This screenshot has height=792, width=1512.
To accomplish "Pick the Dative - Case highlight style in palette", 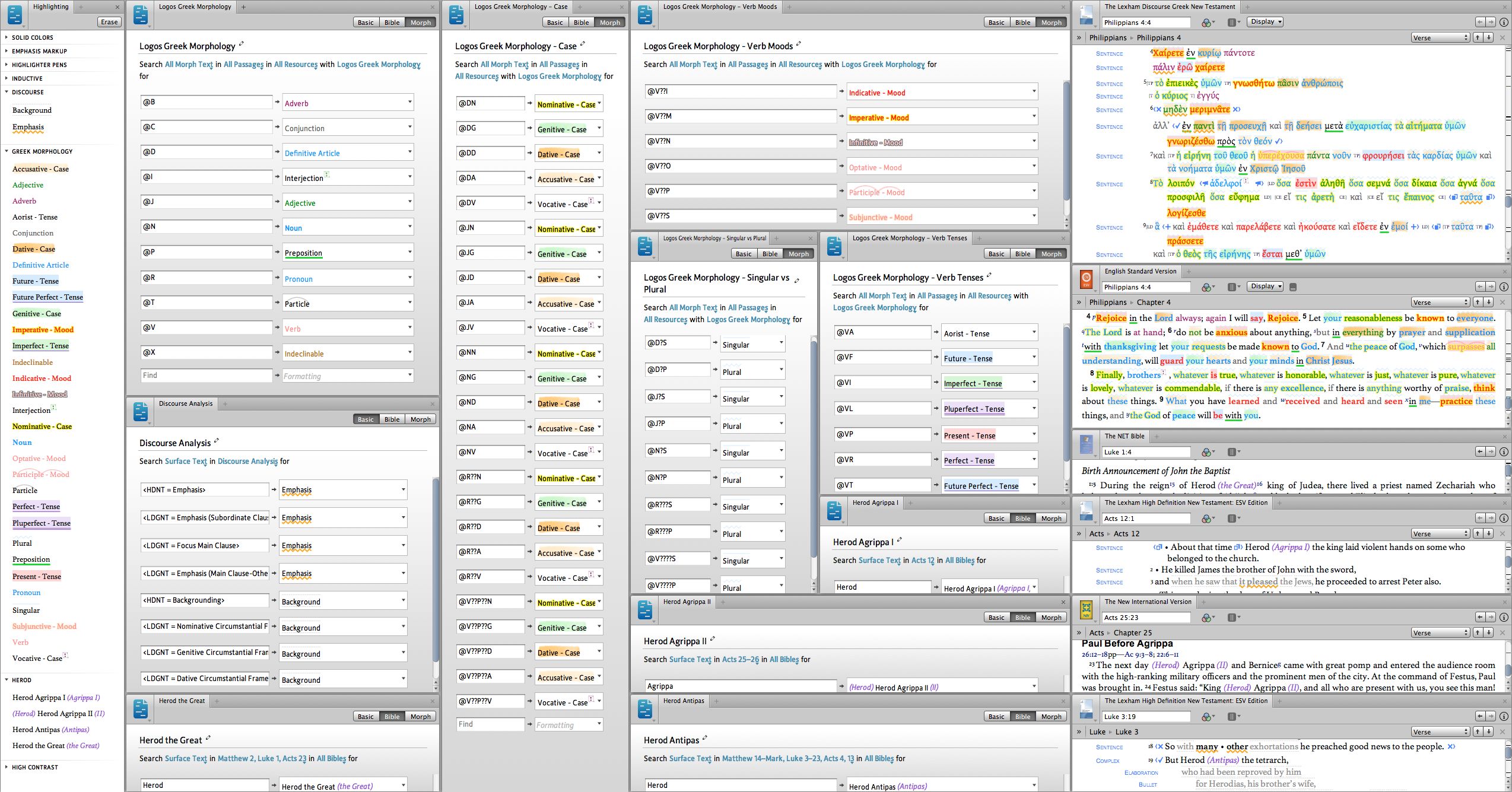I will pyautogui.click(x=34, y=249).
